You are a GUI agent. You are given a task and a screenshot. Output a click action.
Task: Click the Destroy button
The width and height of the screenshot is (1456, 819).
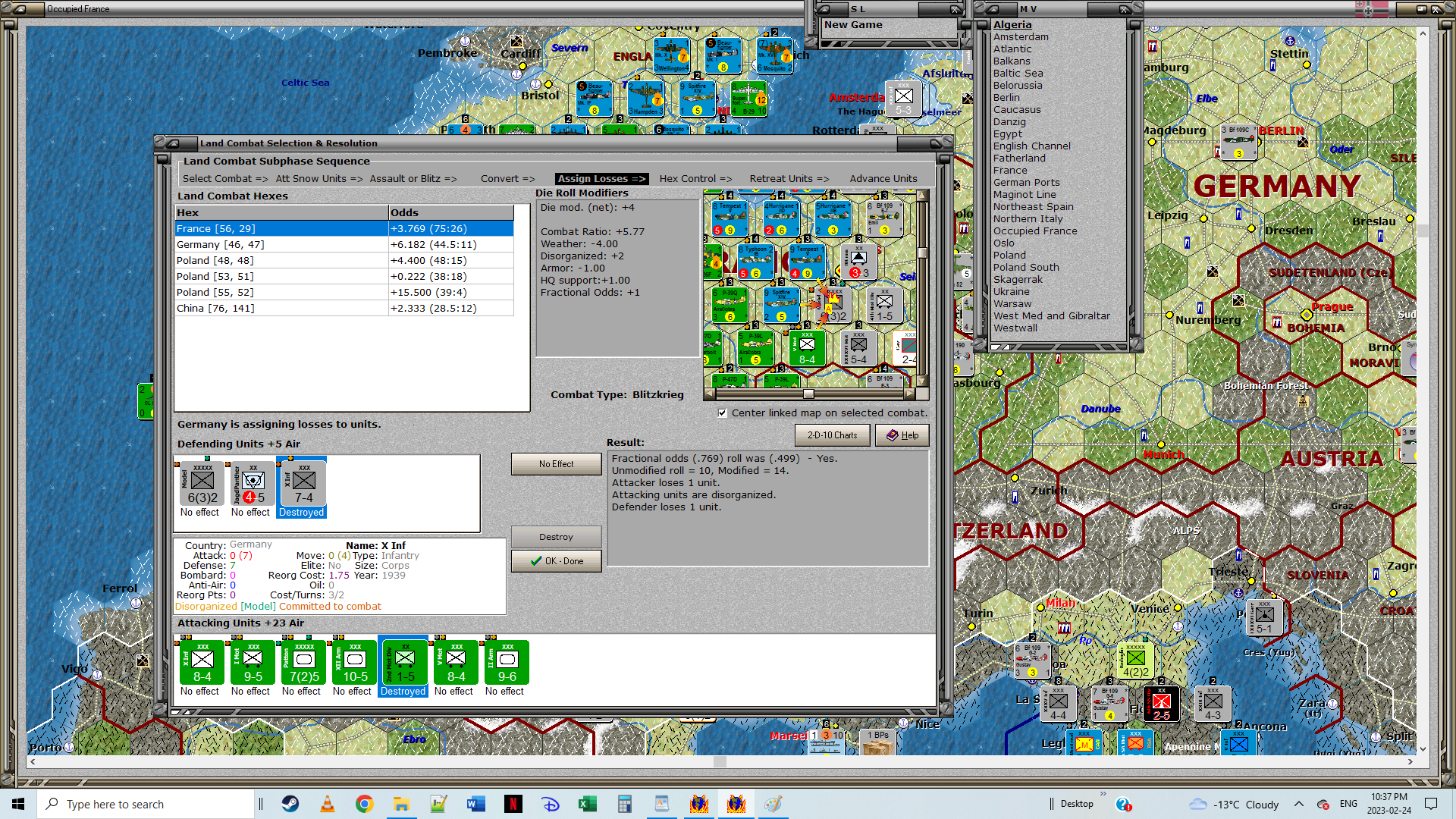pyautogui.click(x=556, y=537)
